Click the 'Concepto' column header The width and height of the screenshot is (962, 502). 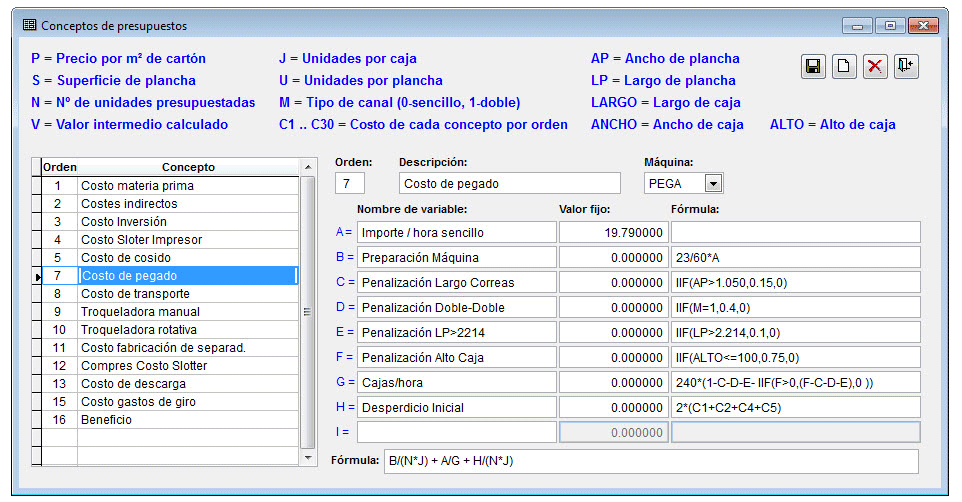(188, 167)
